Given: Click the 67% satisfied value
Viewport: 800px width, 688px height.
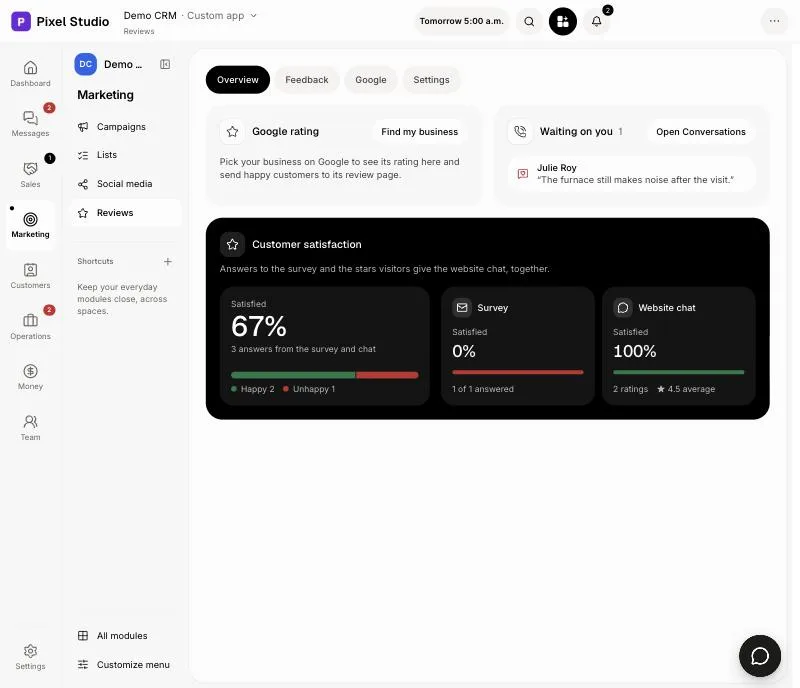Looking at the screenshot, I should [x=259, y=326].
